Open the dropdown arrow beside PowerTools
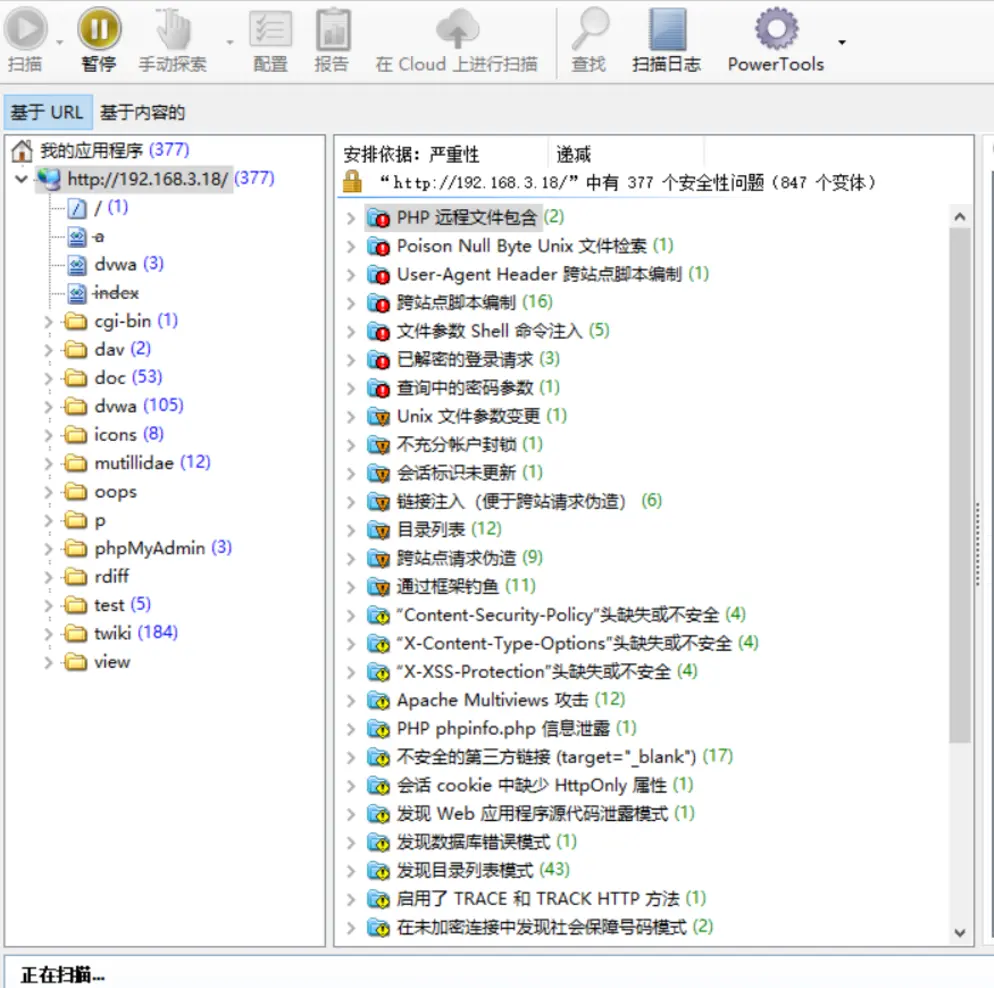 842,42
